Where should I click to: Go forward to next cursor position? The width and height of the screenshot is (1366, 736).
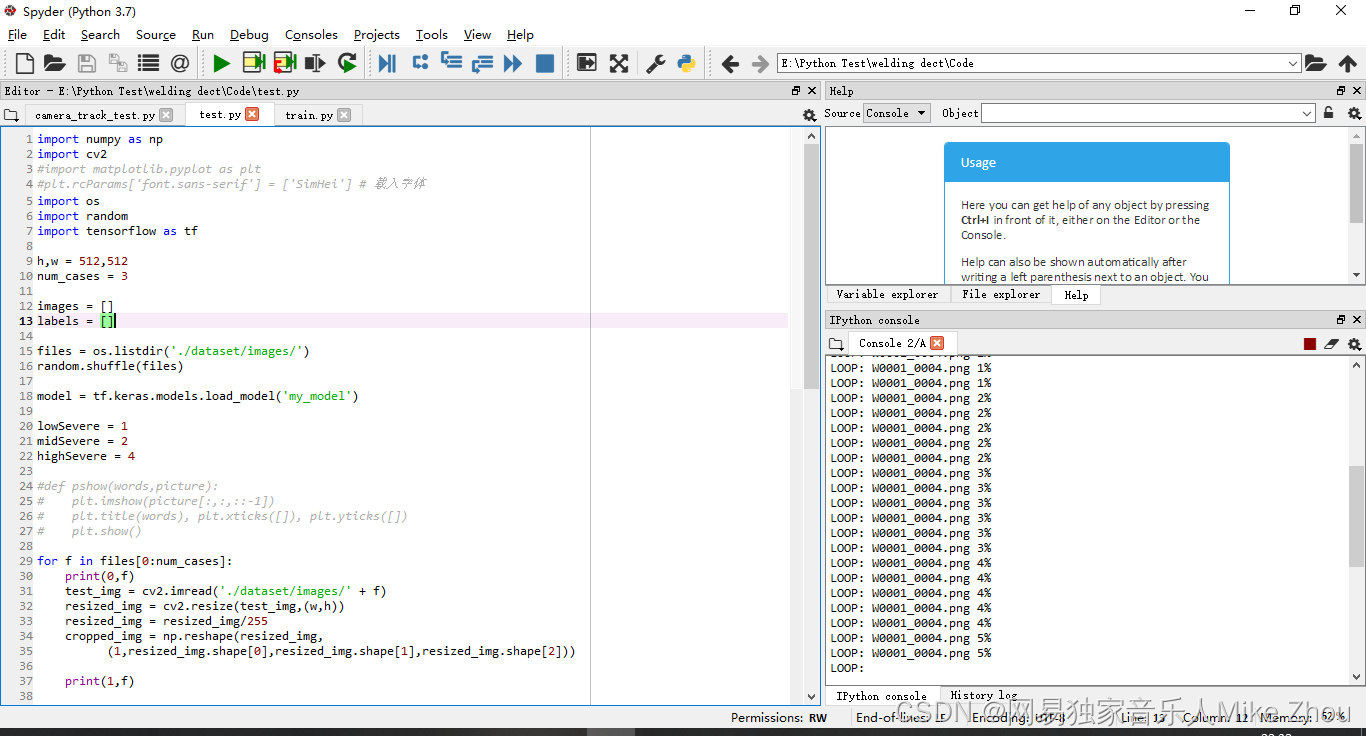(760, 63)
